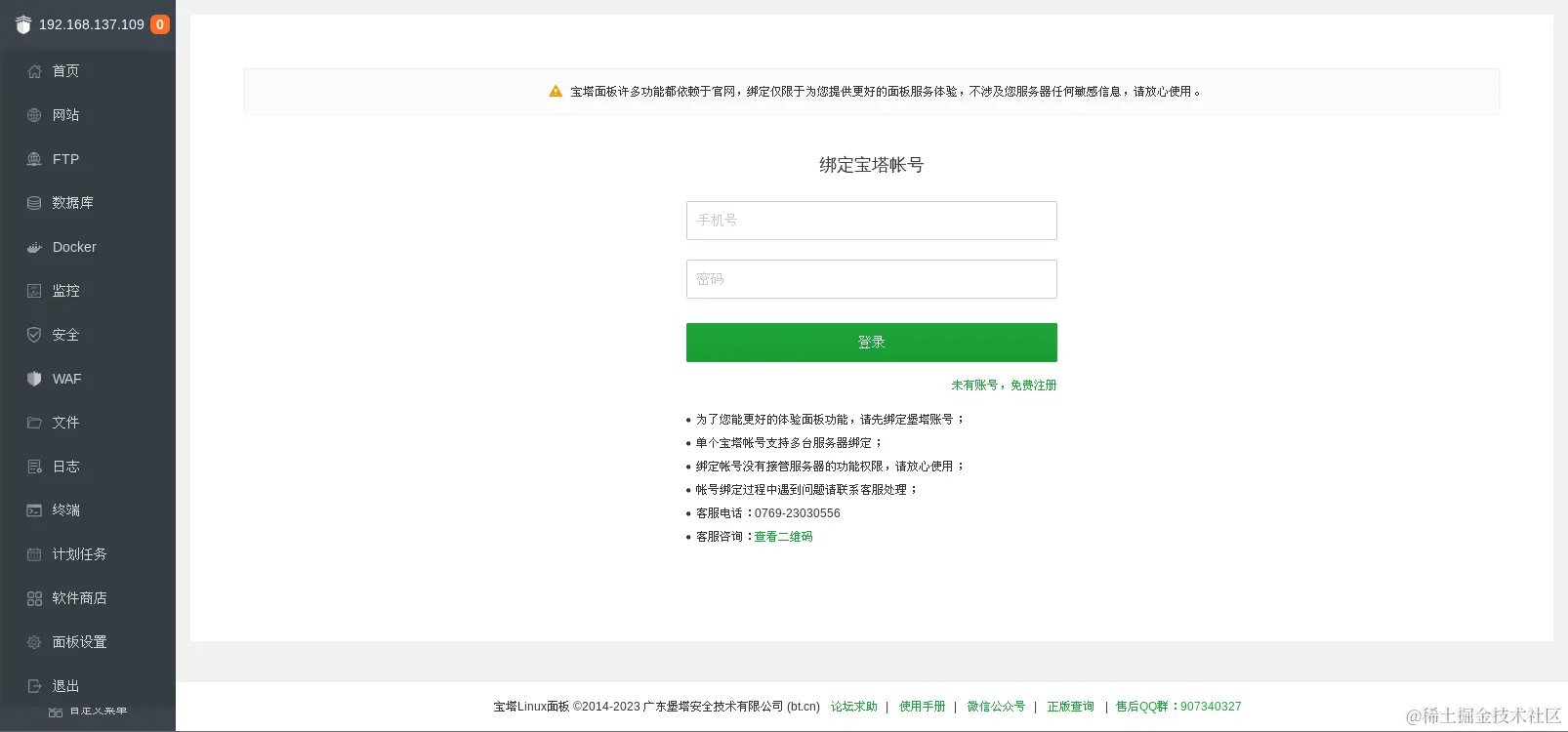Click the 单个宝塔帐号支持多台服务器绑定 bullet
The image size is (1568, 732).
click(789, 443)
